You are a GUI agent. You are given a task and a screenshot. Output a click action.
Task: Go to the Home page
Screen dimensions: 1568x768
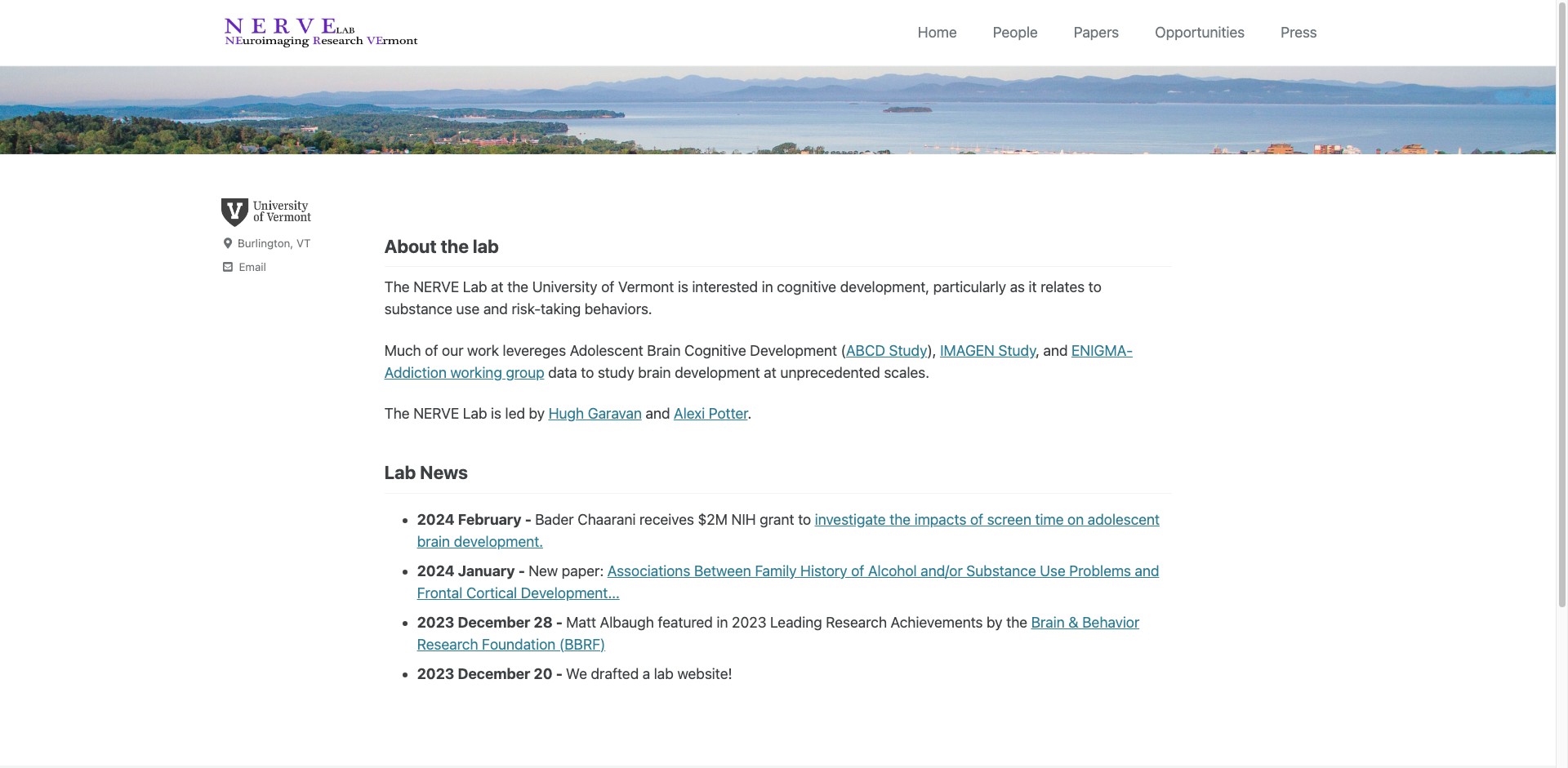coord(937,33)
